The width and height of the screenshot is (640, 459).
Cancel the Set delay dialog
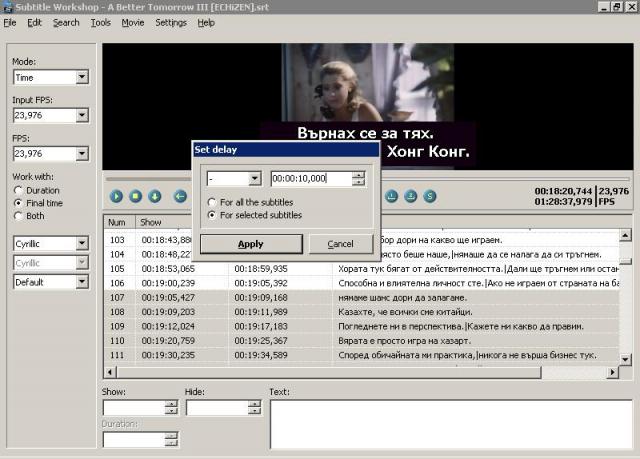340,244
